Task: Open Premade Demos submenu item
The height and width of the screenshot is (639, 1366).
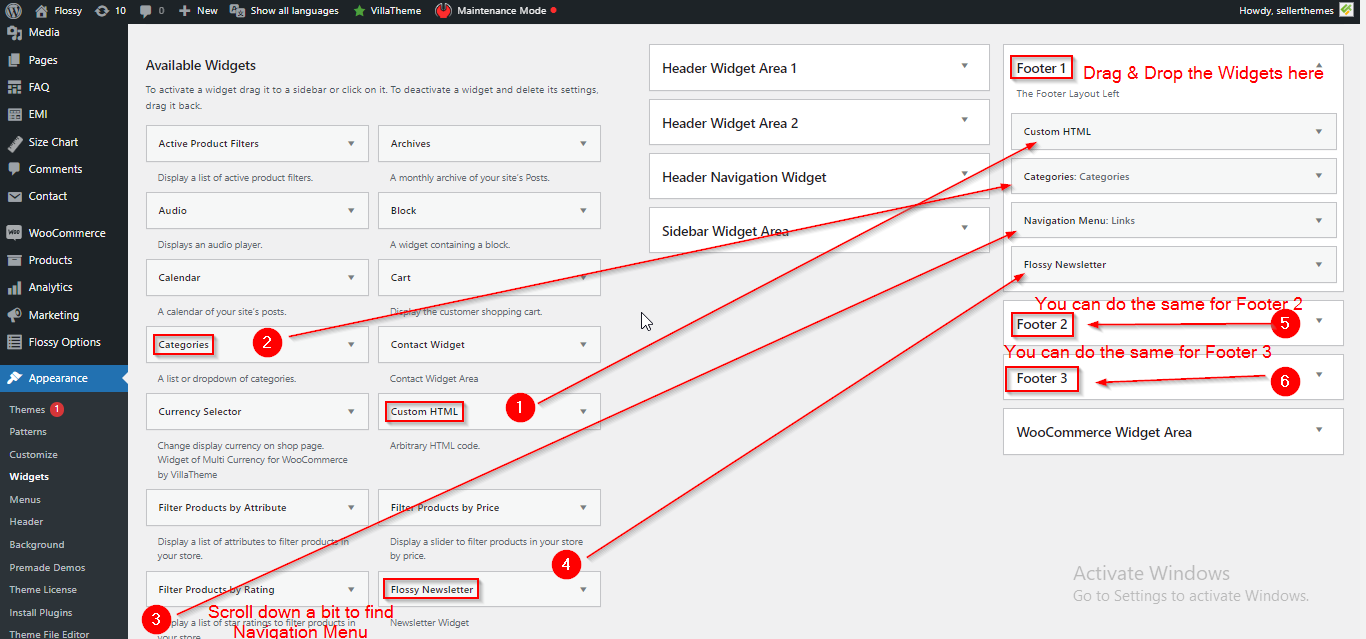Action: coord(47,568)
